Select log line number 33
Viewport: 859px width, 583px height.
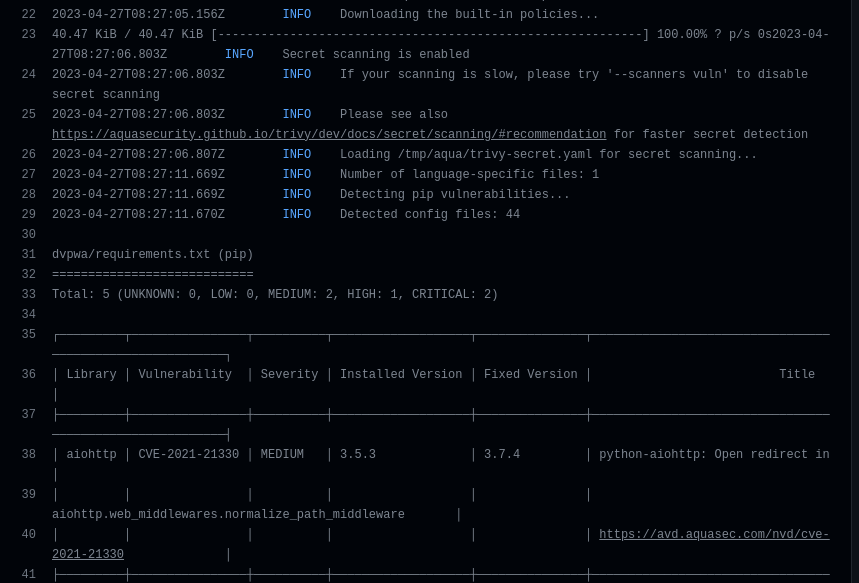click(x=28, y=294)
